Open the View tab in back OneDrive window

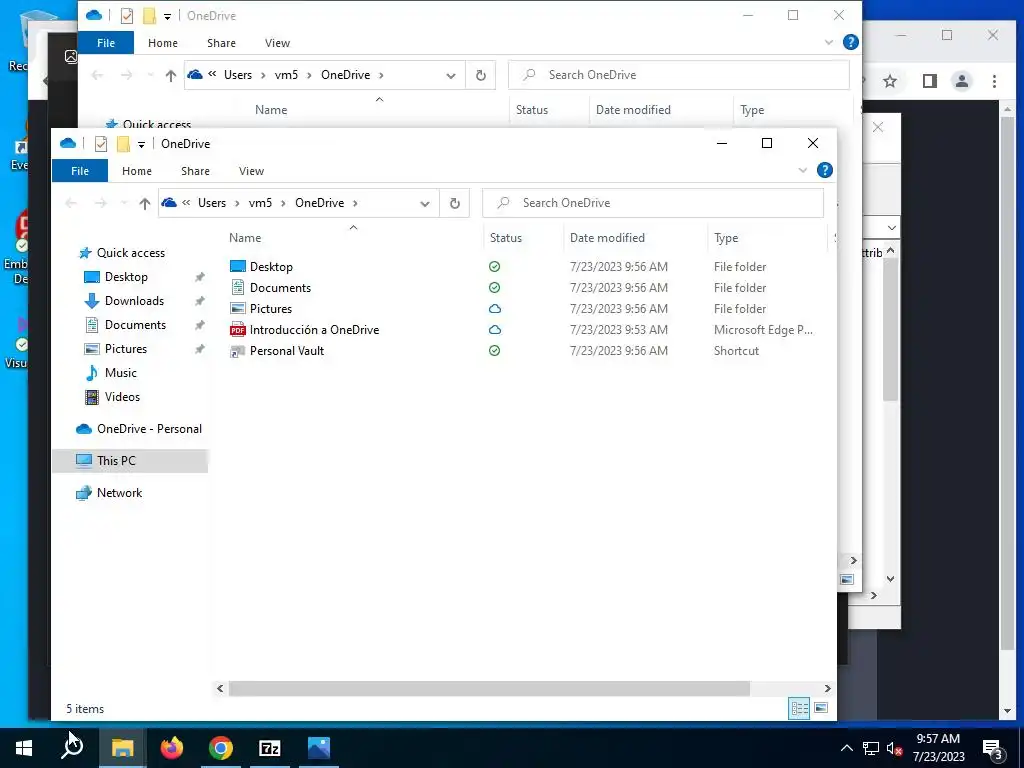[x=278, y=43]
